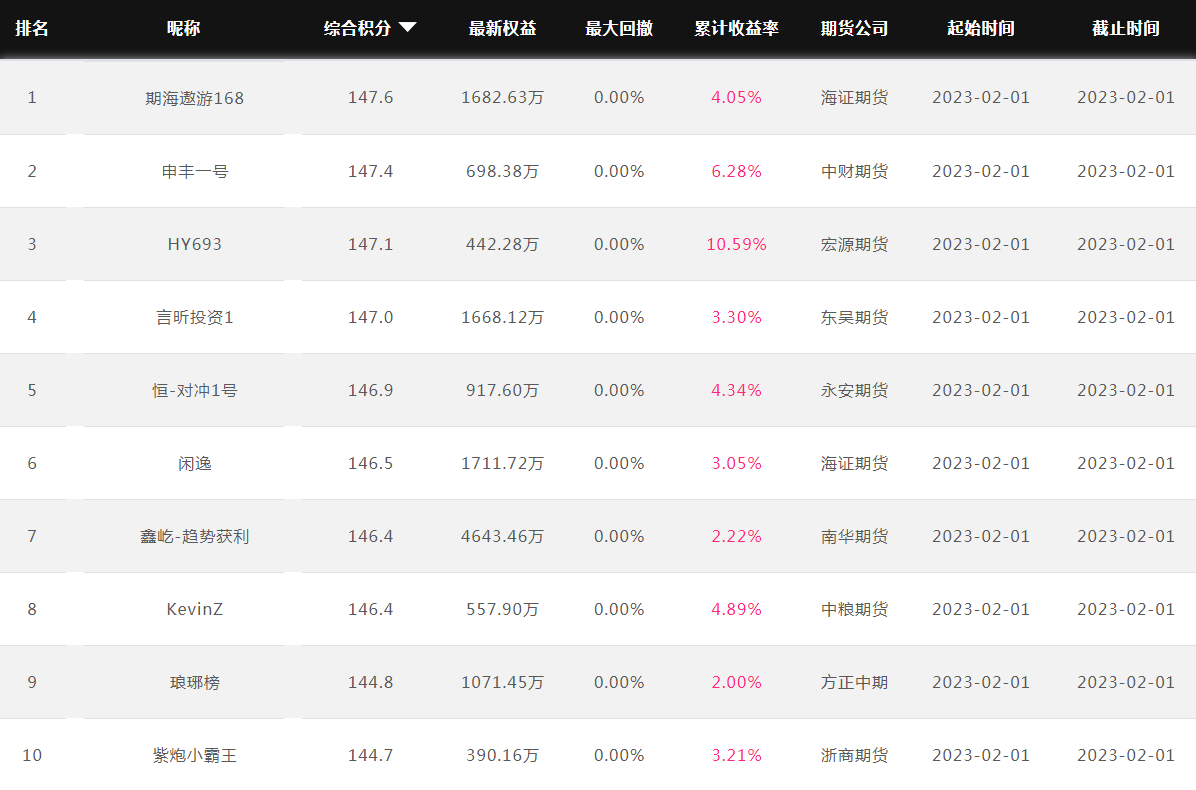Image resolution: width=1196 pixels, height=790 pixels.
Task: Click score value 147.0
Action: [x=371, y=317]
